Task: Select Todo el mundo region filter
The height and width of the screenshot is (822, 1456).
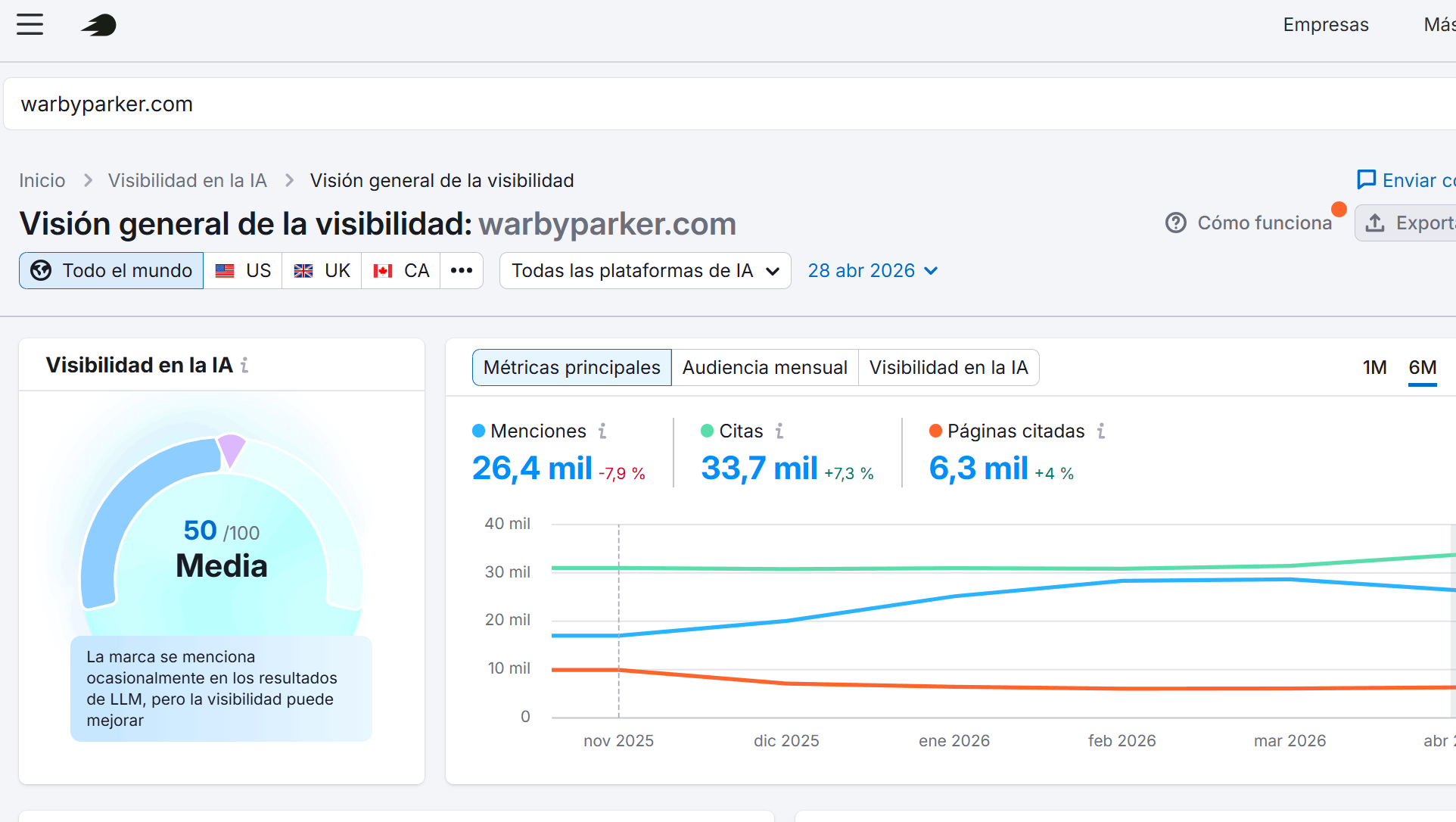Action: point(111,271)
